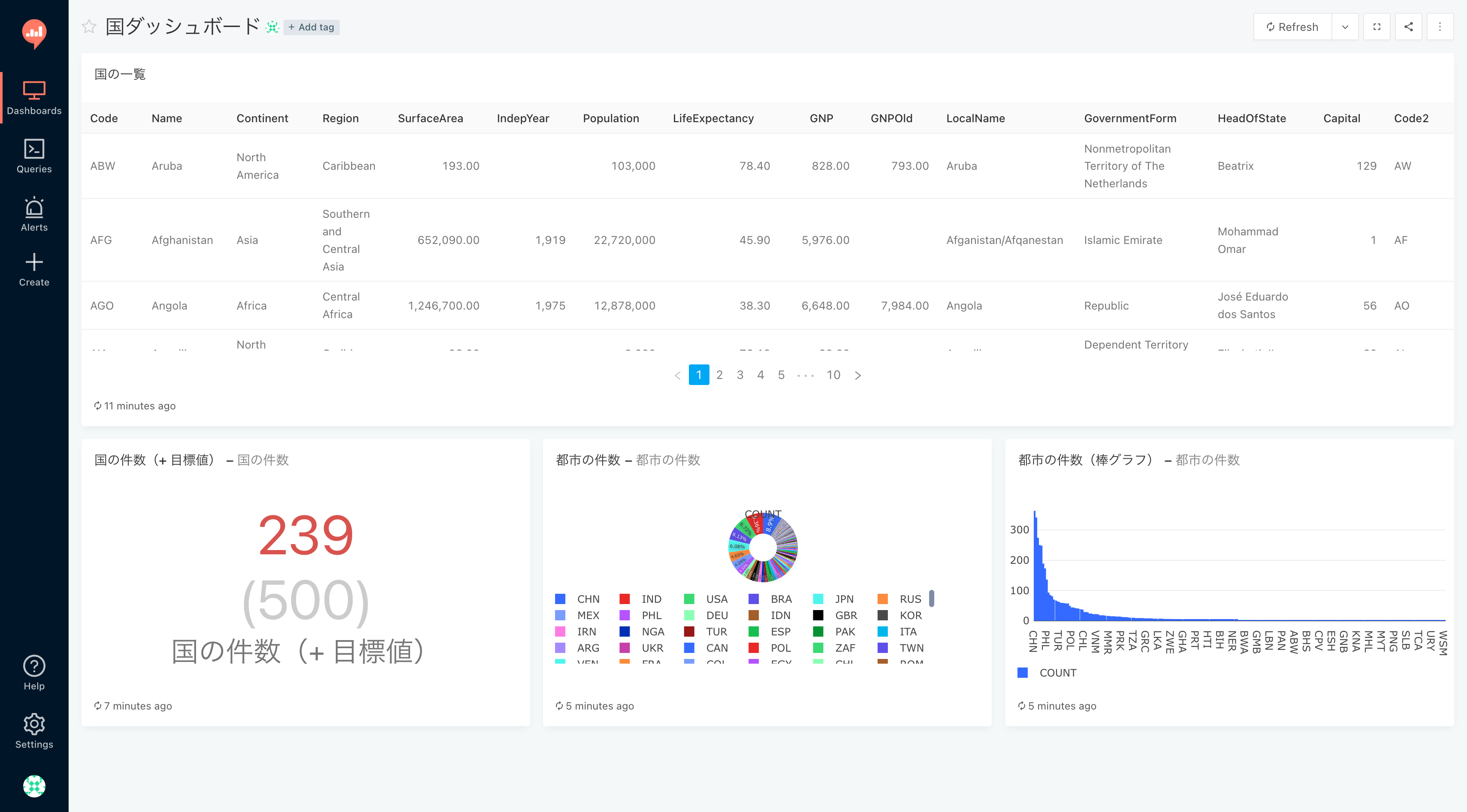Jump to table page 10

(833, 375)
